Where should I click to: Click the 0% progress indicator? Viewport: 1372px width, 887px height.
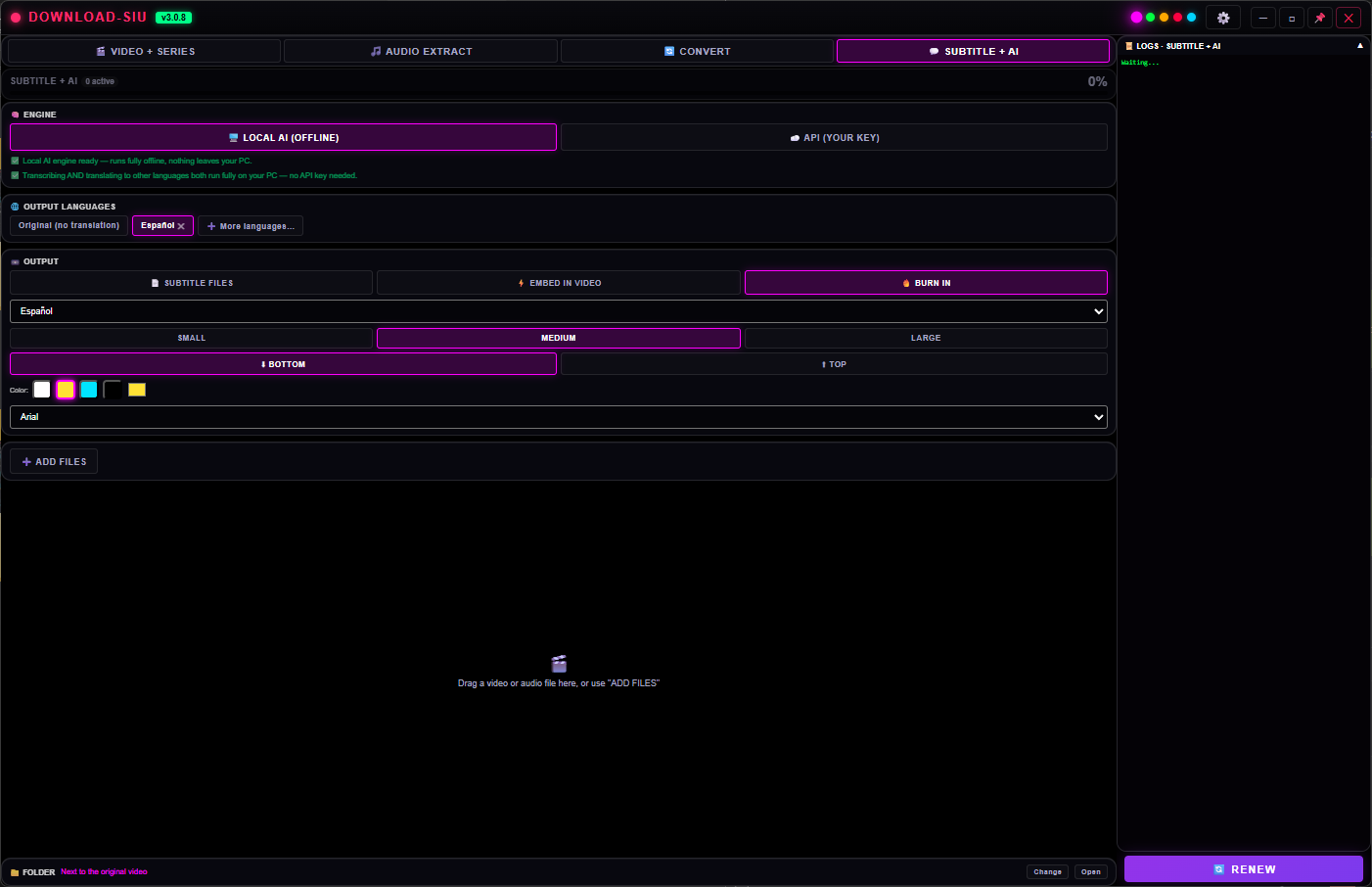1097,81
